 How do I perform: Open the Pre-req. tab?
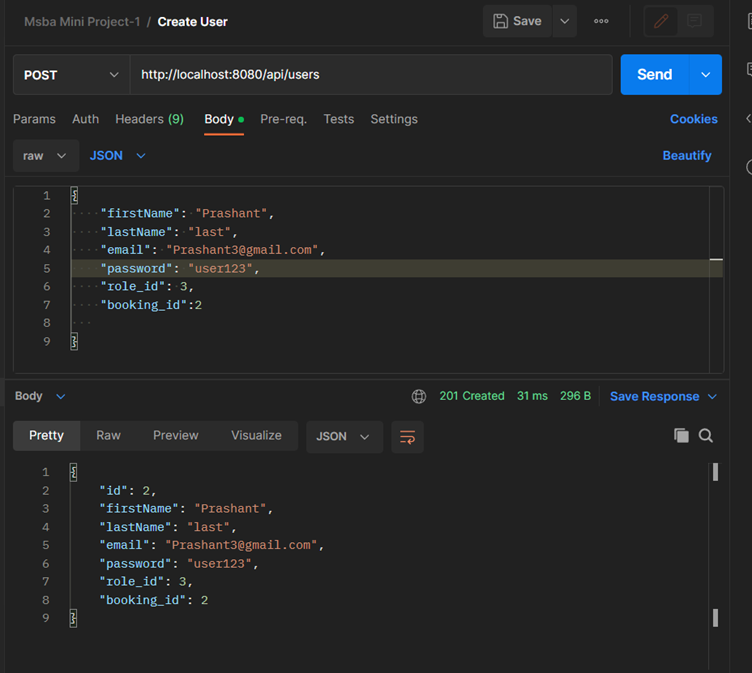click(x=283, y=119)
